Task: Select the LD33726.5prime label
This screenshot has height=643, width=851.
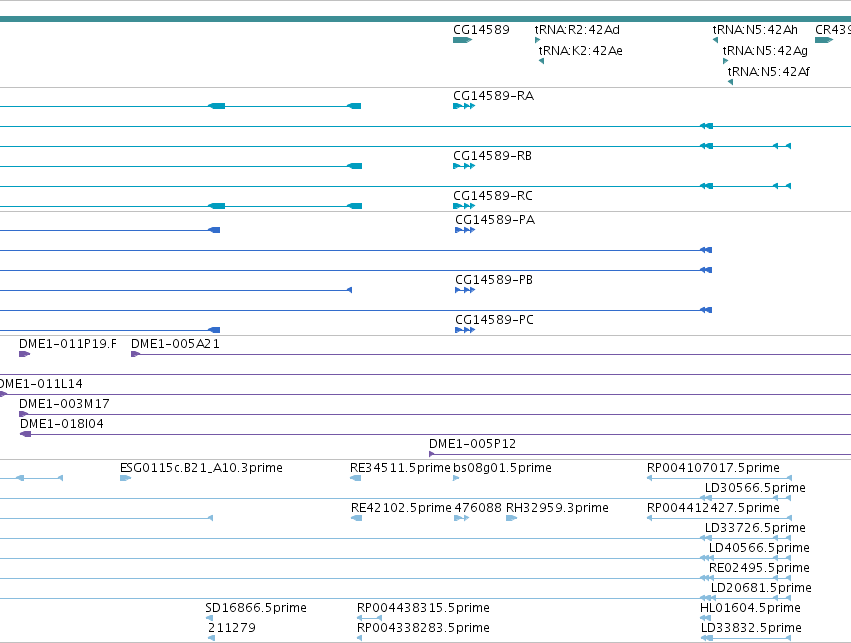Action: [x=755, y=529]
